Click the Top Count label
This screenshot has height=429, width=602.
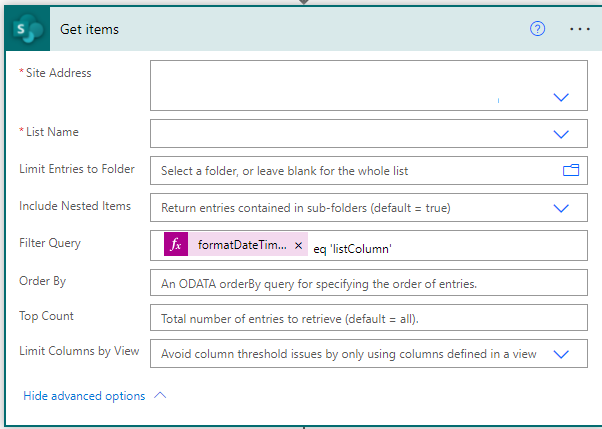[x=46, y=316]
